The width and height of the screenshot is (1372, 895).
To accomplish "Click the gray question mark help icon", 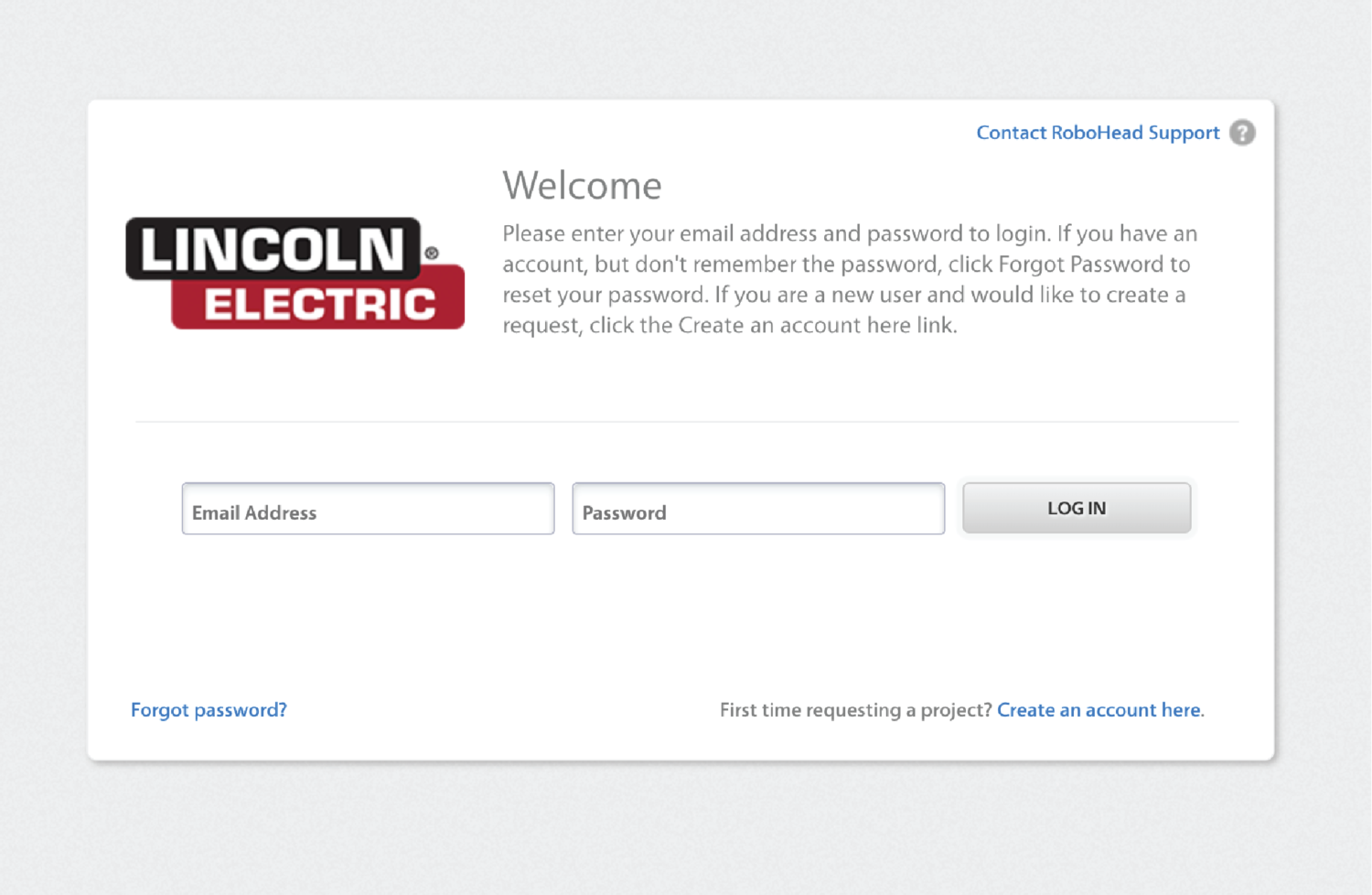I will coord(1242,133).
